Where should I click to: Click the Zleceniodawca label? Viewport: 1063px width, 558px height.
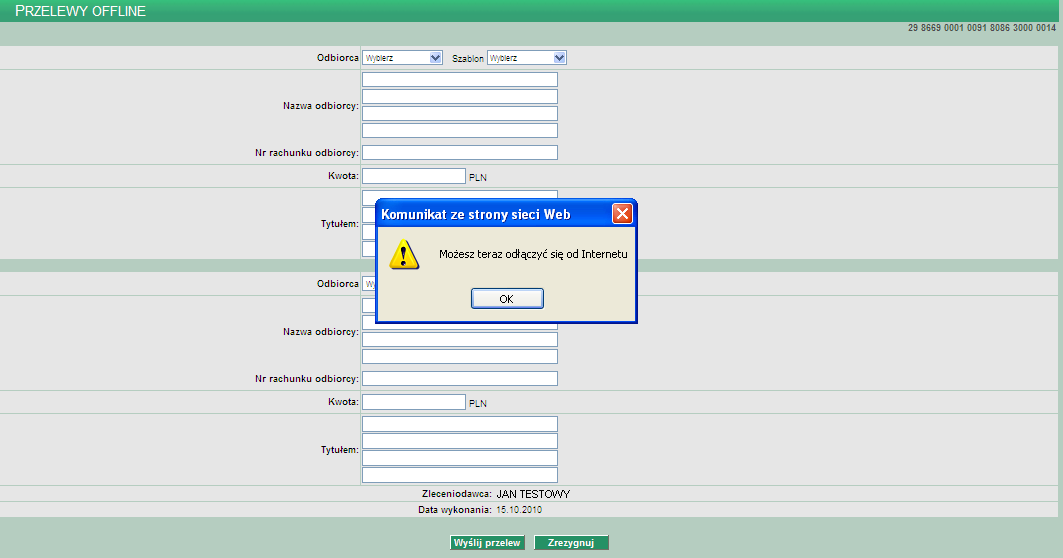[x=456, y=494]
